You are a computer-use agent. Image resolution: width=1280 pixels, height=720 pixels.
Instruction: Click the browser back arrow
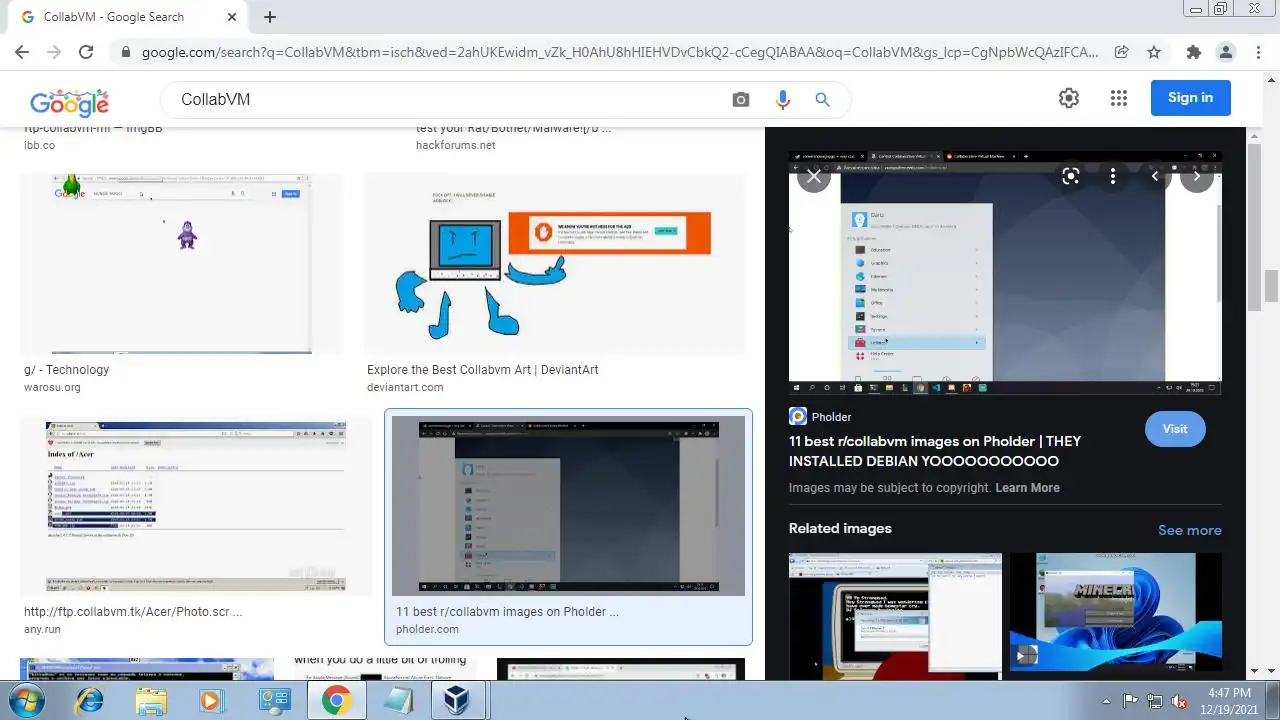coord(22,52)
